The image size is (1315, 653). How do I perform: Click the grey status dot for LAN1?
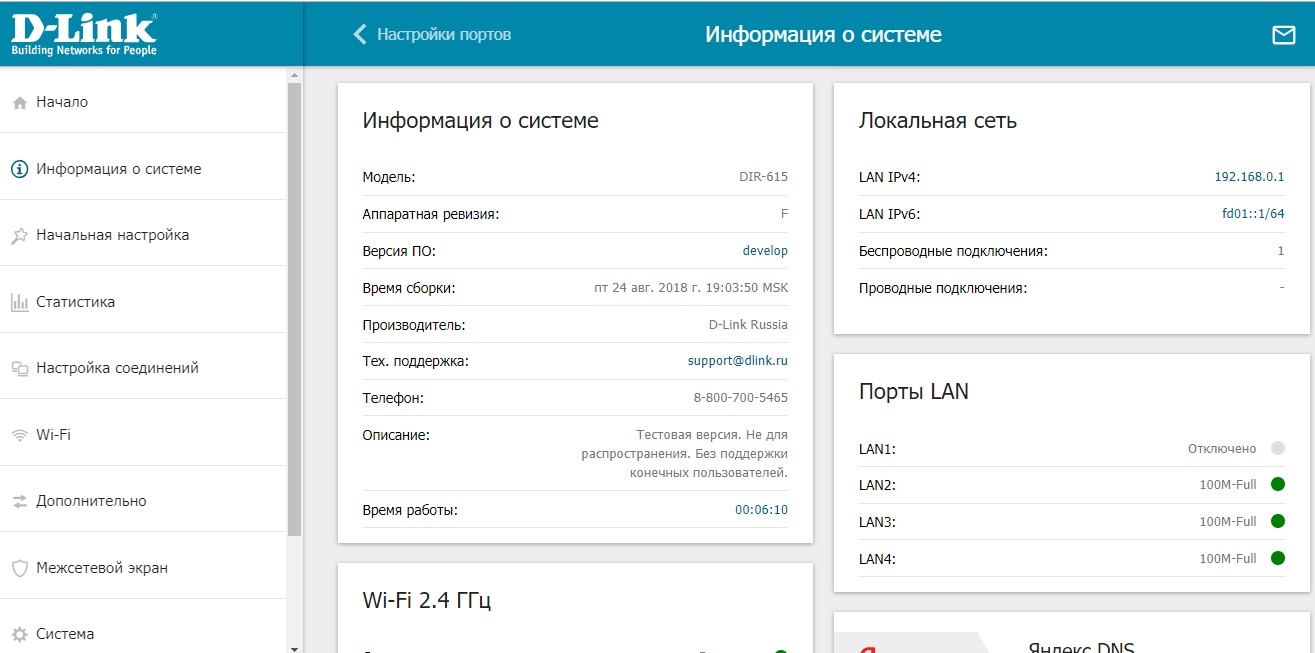pos(1277,448)
